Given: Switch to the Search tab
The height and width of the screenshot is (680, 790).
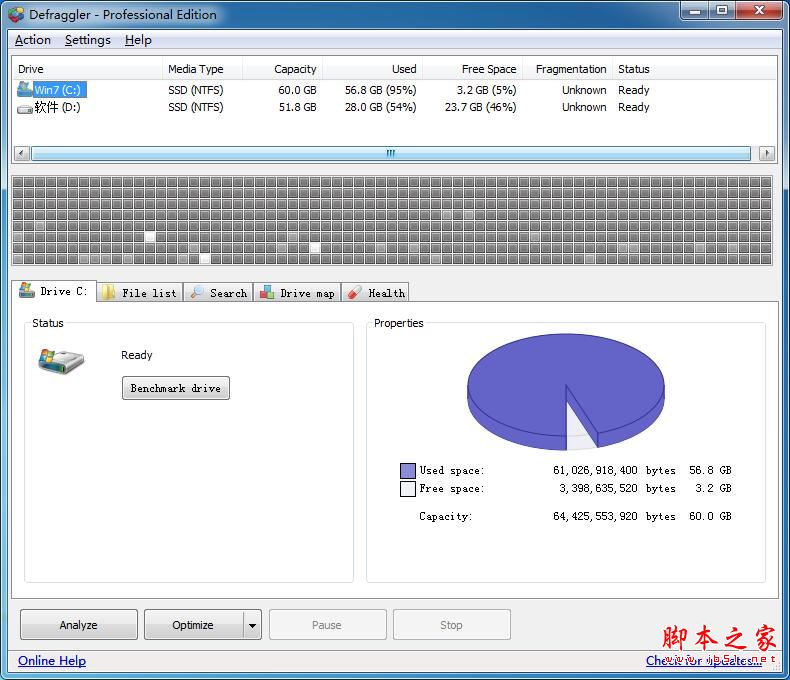Looking at the screenshot, I should (219, 293).
